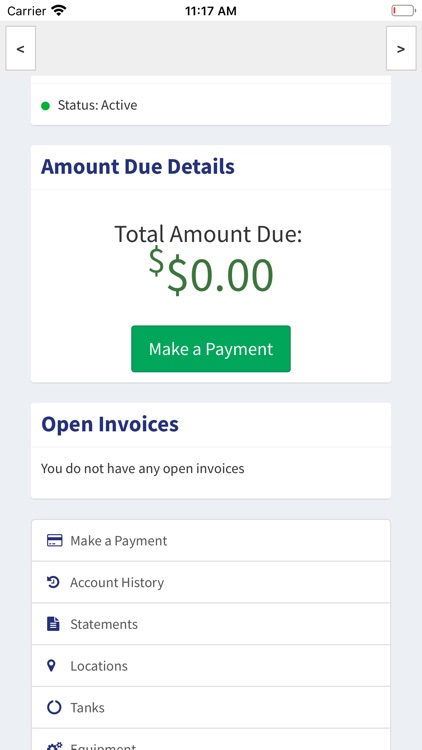Tap the Locations map pin icon
This screenshot has height=750, width=422.
point(52,665)
